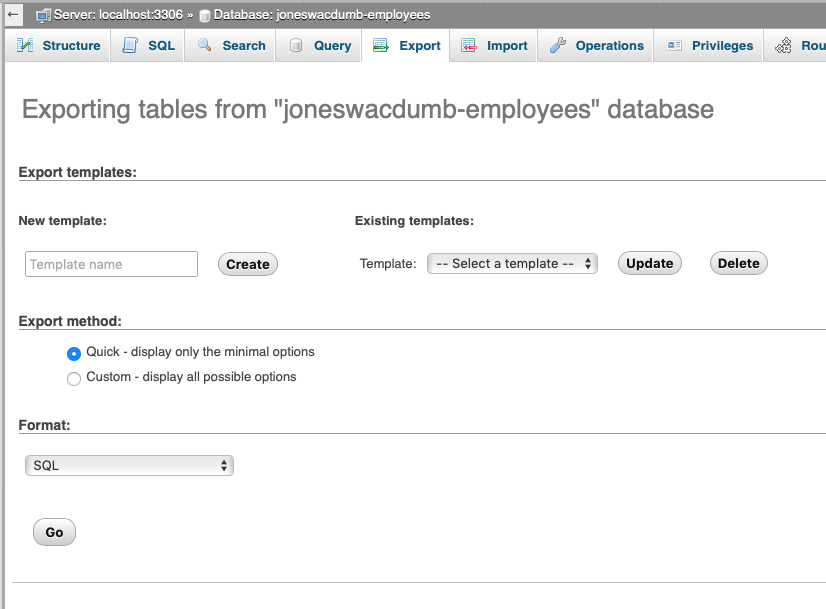The image size is (826, 609).
Task: Open the Format dropdown showing SQL
Action: click(x=128, y=465)
